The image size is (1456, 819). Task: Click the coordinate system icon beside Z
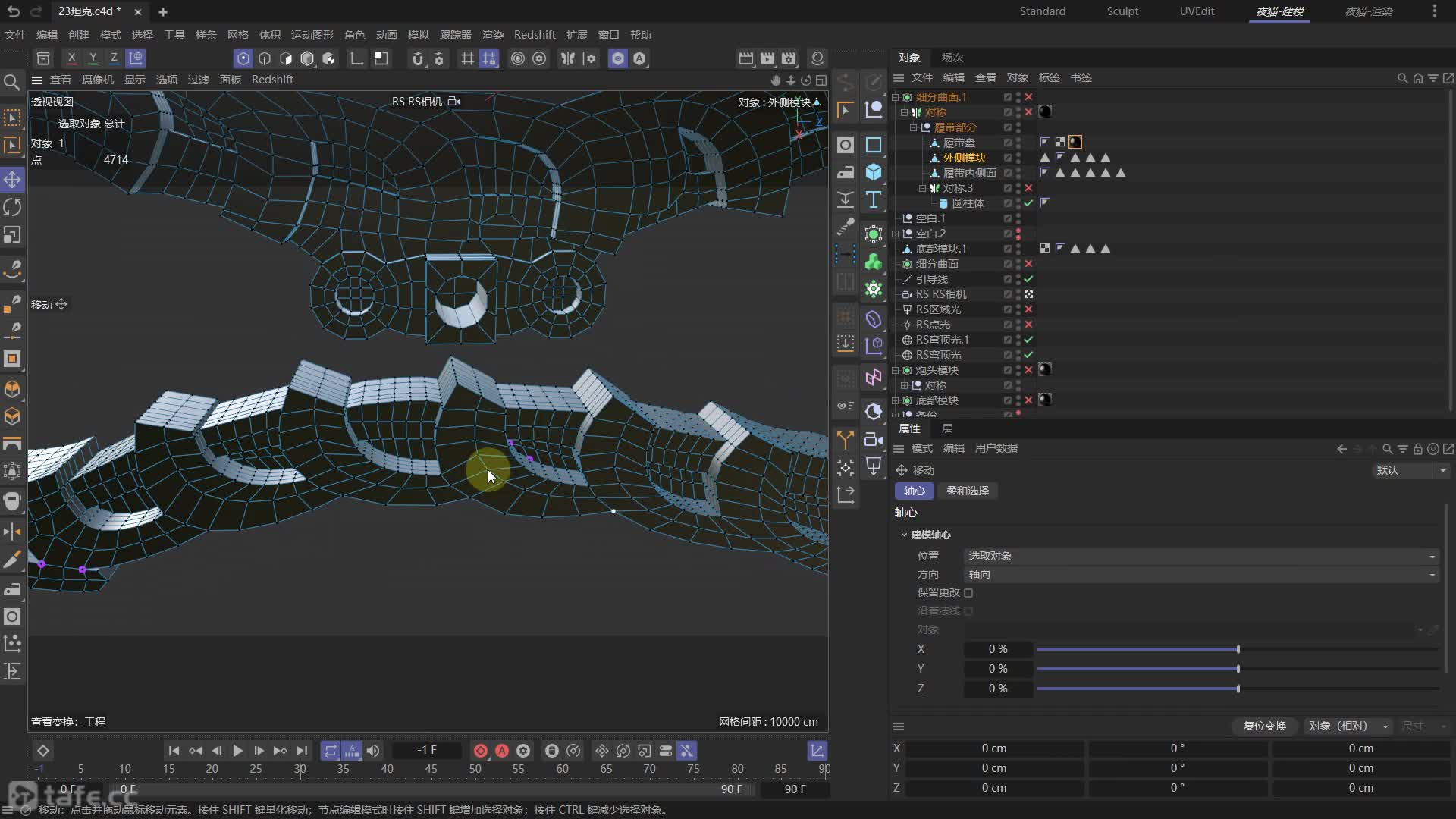[x=136, y=58]
